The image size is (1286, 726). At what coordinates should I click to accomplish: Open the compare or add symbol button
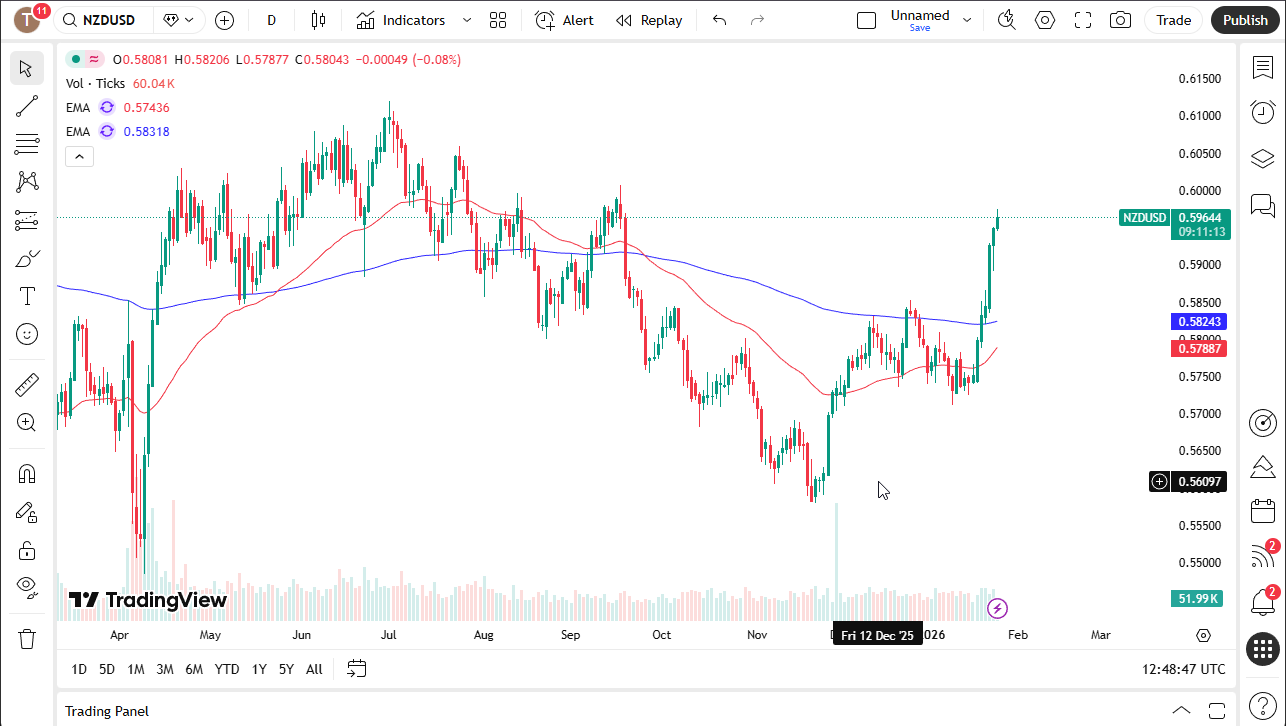224,20
